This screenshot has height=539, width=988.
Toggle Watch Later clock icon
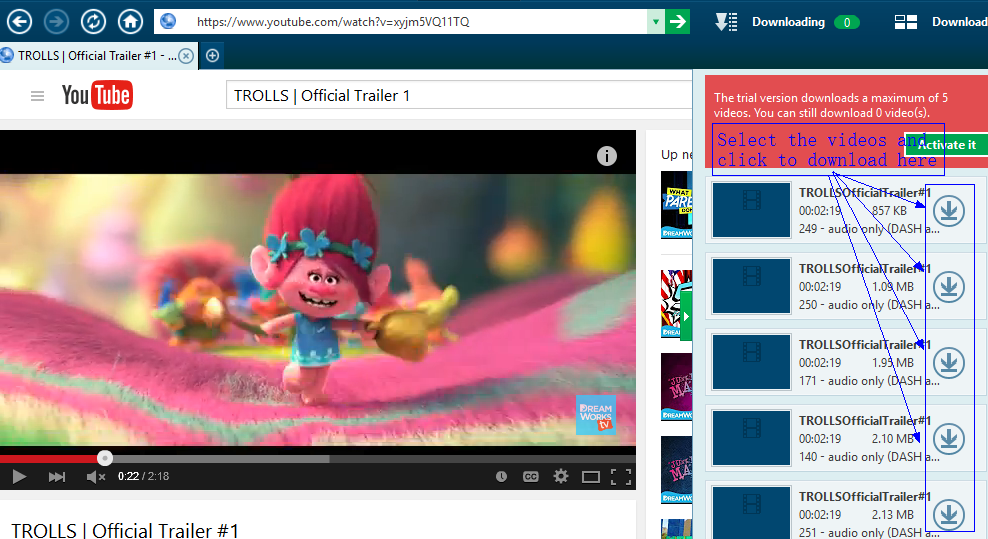click(502, 477)
